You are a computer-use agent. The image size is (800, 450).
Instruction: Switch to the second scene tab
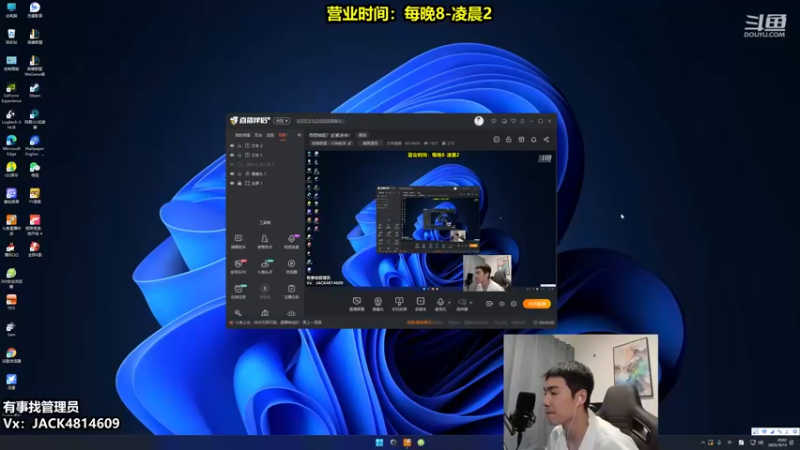click(x=258, y=135)
